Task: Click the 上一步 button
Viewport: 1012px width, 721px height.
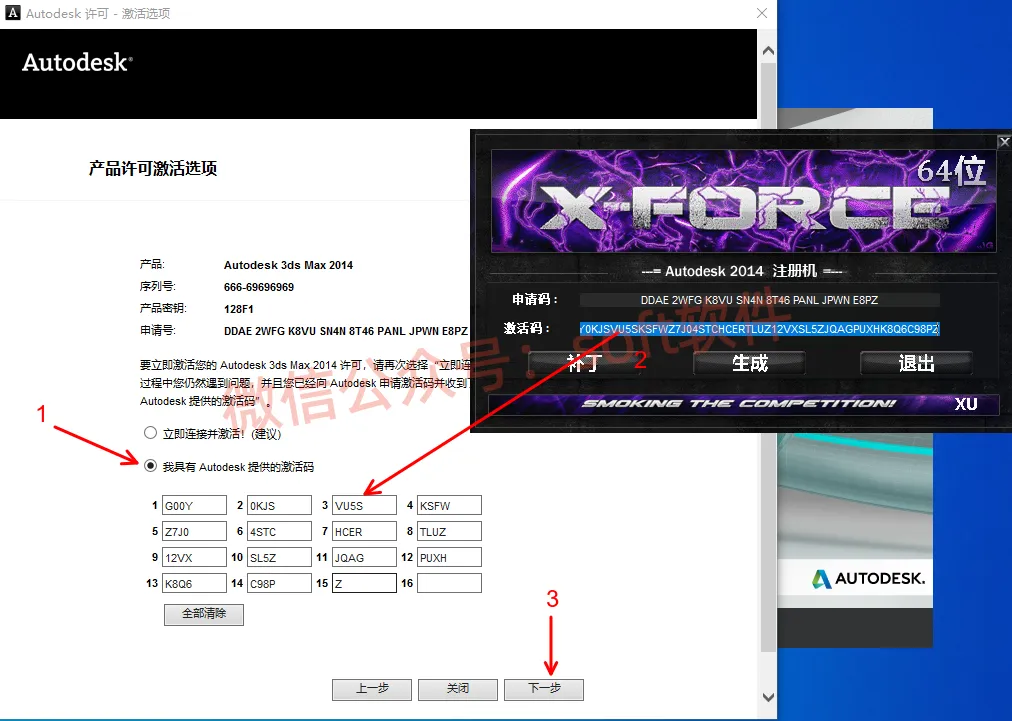Action: pos(372,689)
